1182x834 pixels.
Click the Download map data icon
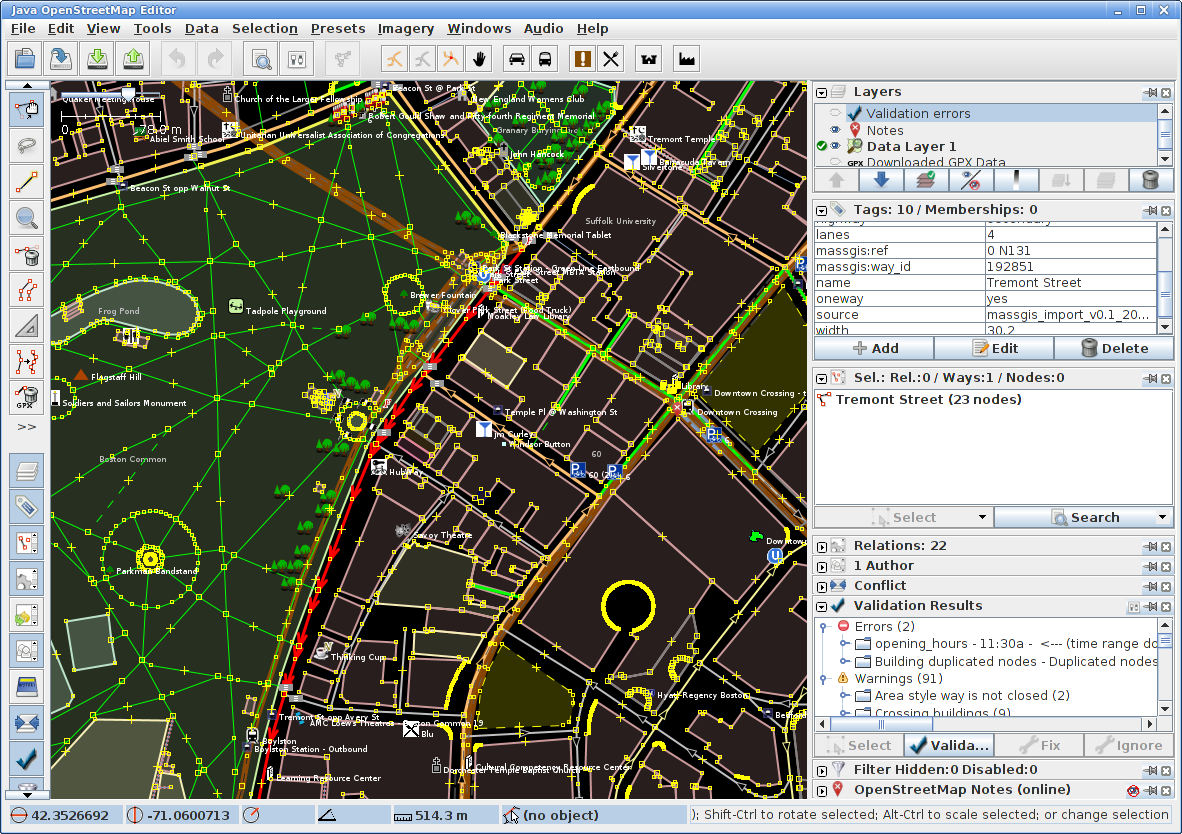[x=97, y=58]
